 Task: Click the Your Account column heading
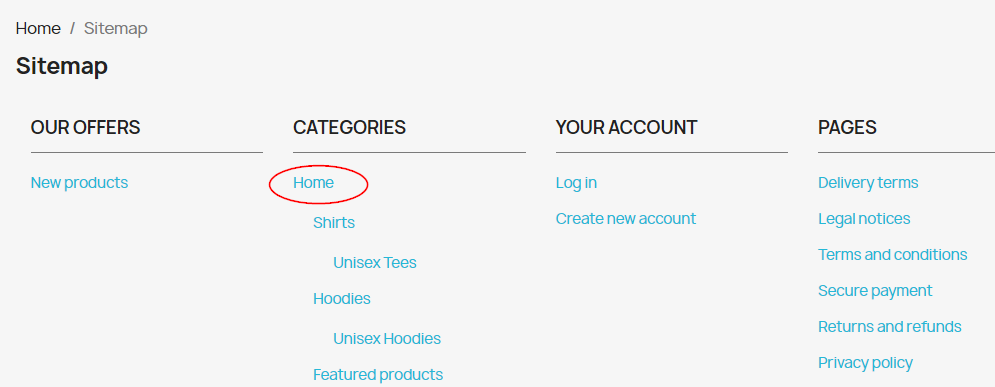tap(626, 128)
